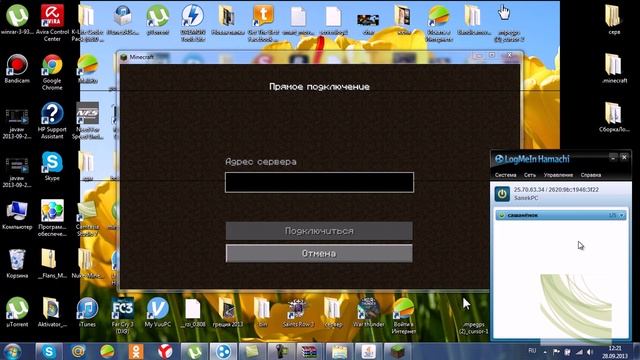This screenshot has width=640, height=360.
Task: Click the Отмена button in Minecraft
Action: pyautogui.click(x=319, y=253)
